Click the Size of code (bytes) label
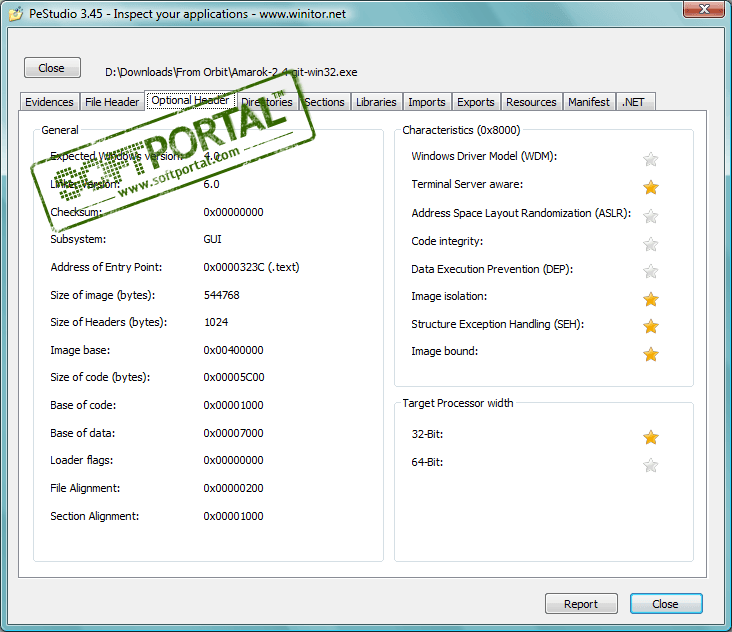Screen dimensions: 732x632 coord(100,378)
